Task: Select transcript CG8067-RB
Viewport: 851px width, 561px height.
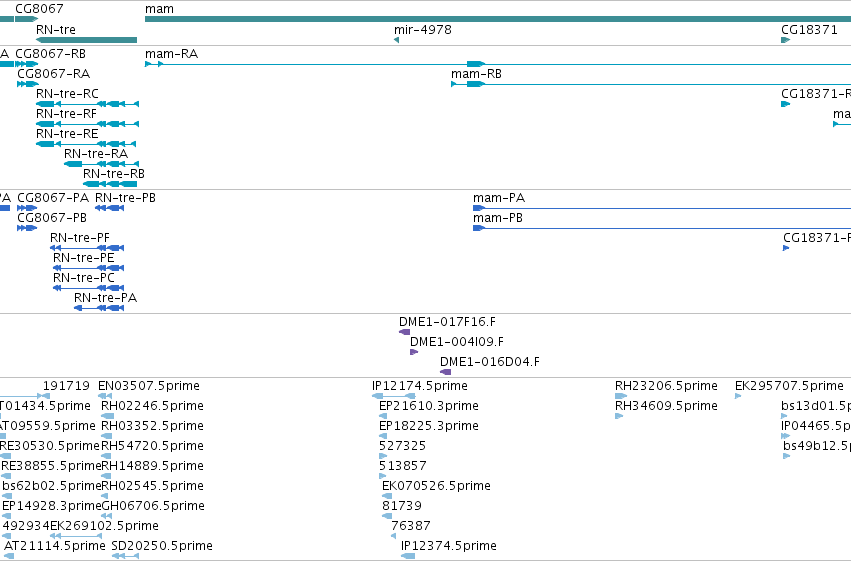Action: tap(50, 54)
